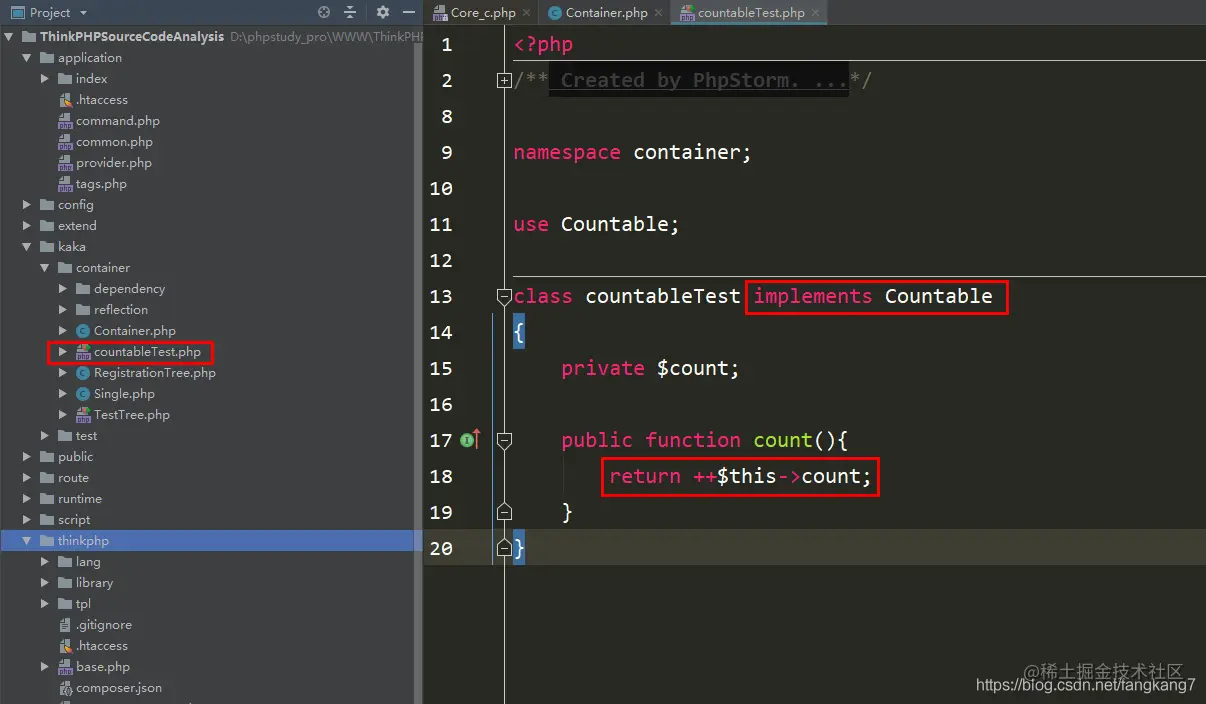Select the .htaccess file under thinkphp

point(101,646)
